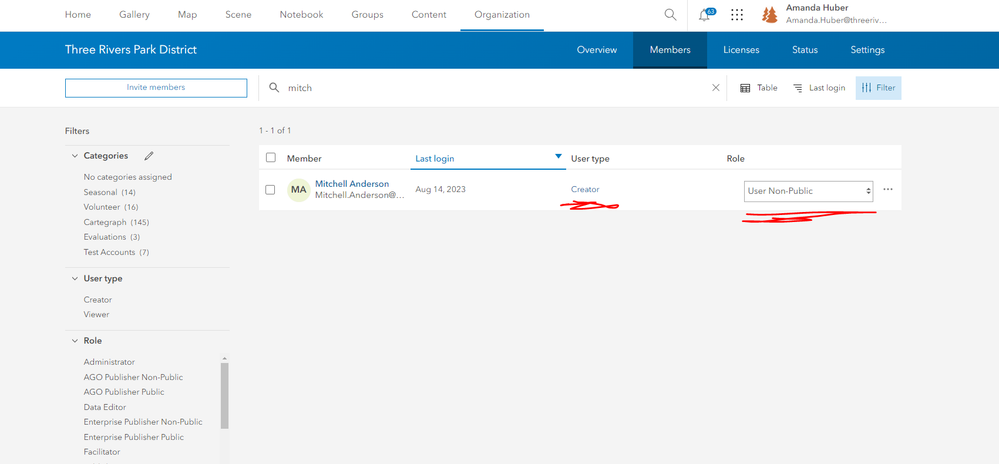Collapse the Categories filter section

coord(73,156)
